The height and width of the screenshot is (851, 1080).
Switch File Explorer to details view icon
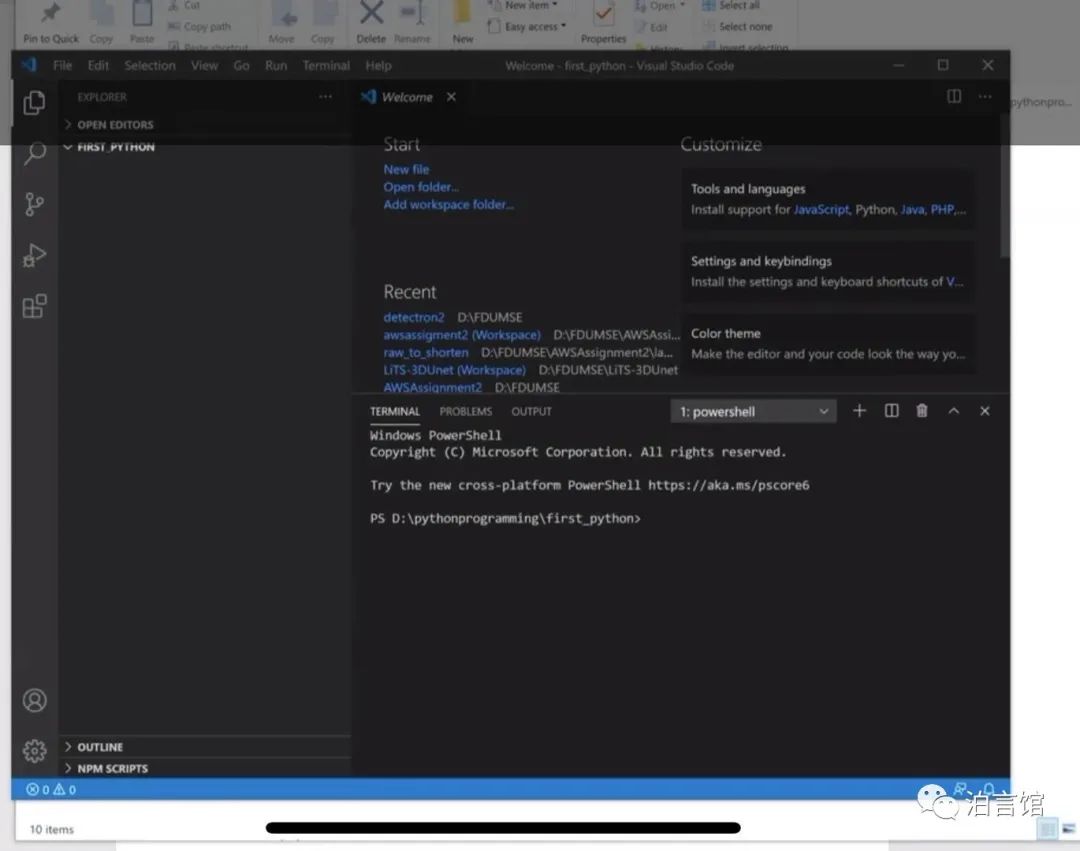point(1048,828)
